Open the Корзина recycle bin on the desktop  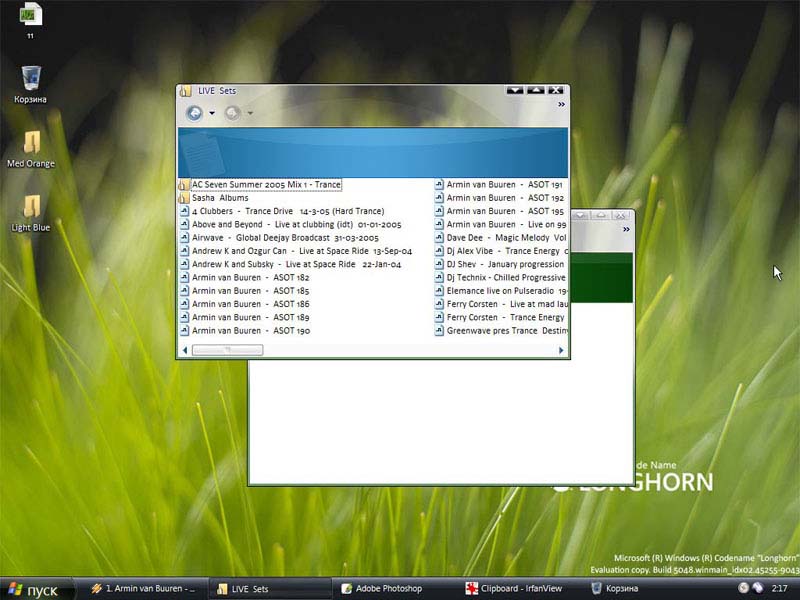pos(29,80)
